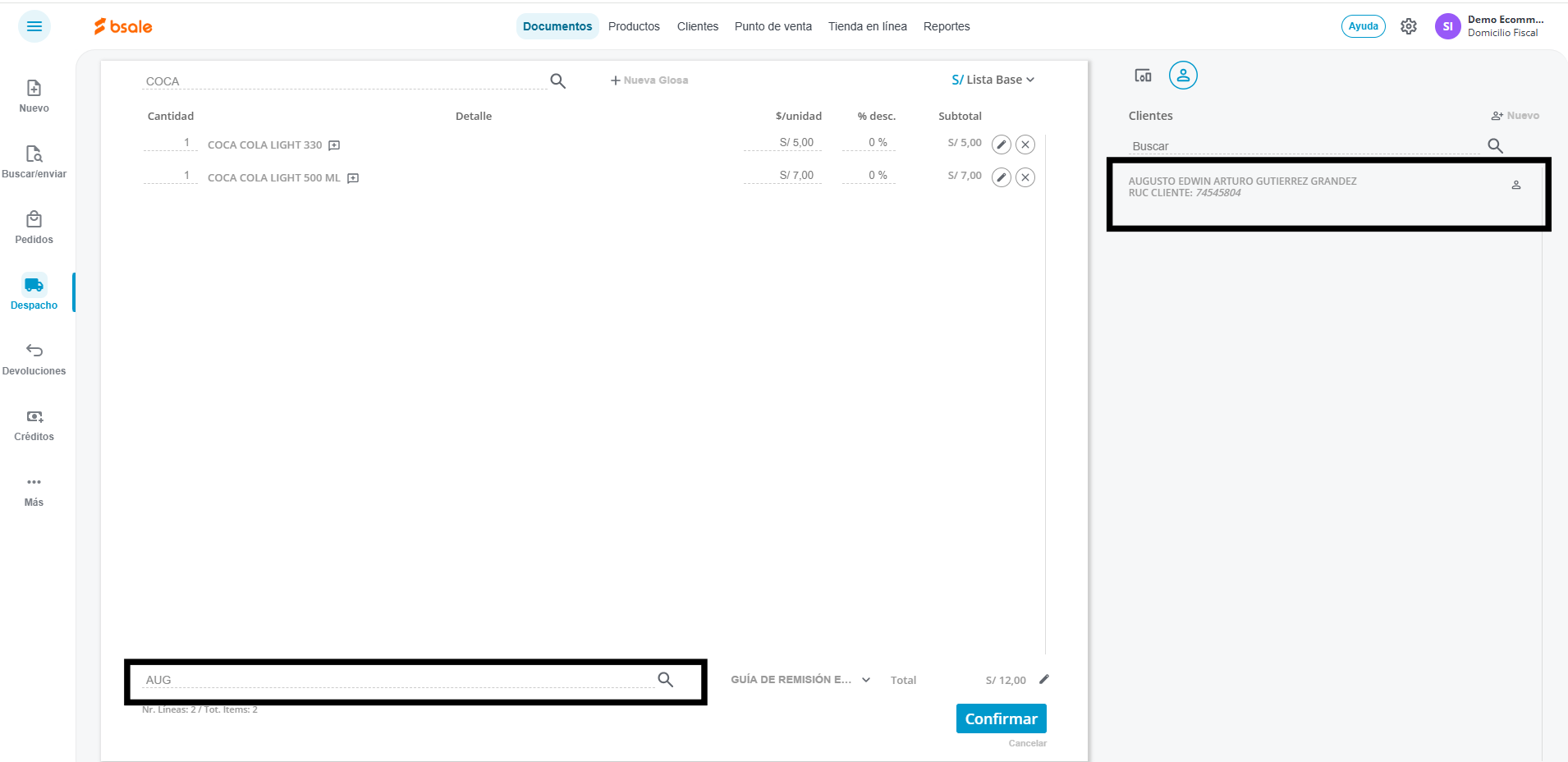Open the devices panel icon
The height and width of the screenshot is (762, 1568).
coord(1143,76)
